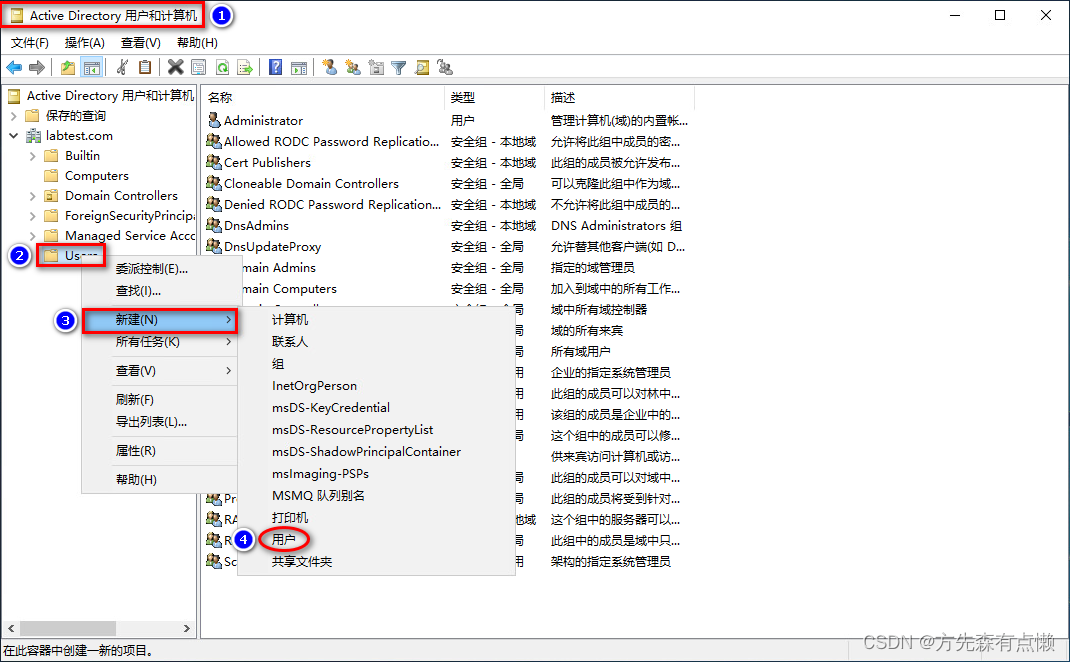Toggle the show/hide action pane icon
The width and height of the screenshot is (1070, 662).
coord(298,67)
